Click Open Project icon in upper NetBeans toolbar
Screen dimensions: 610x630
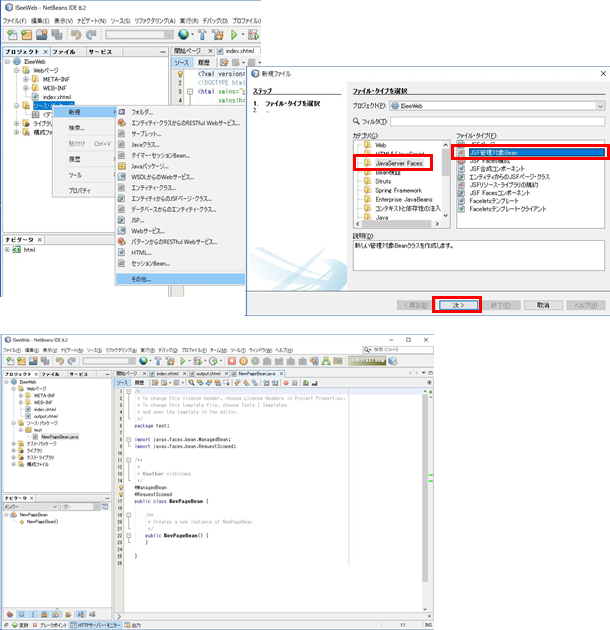pyautogui.click(x=42, y=35)
